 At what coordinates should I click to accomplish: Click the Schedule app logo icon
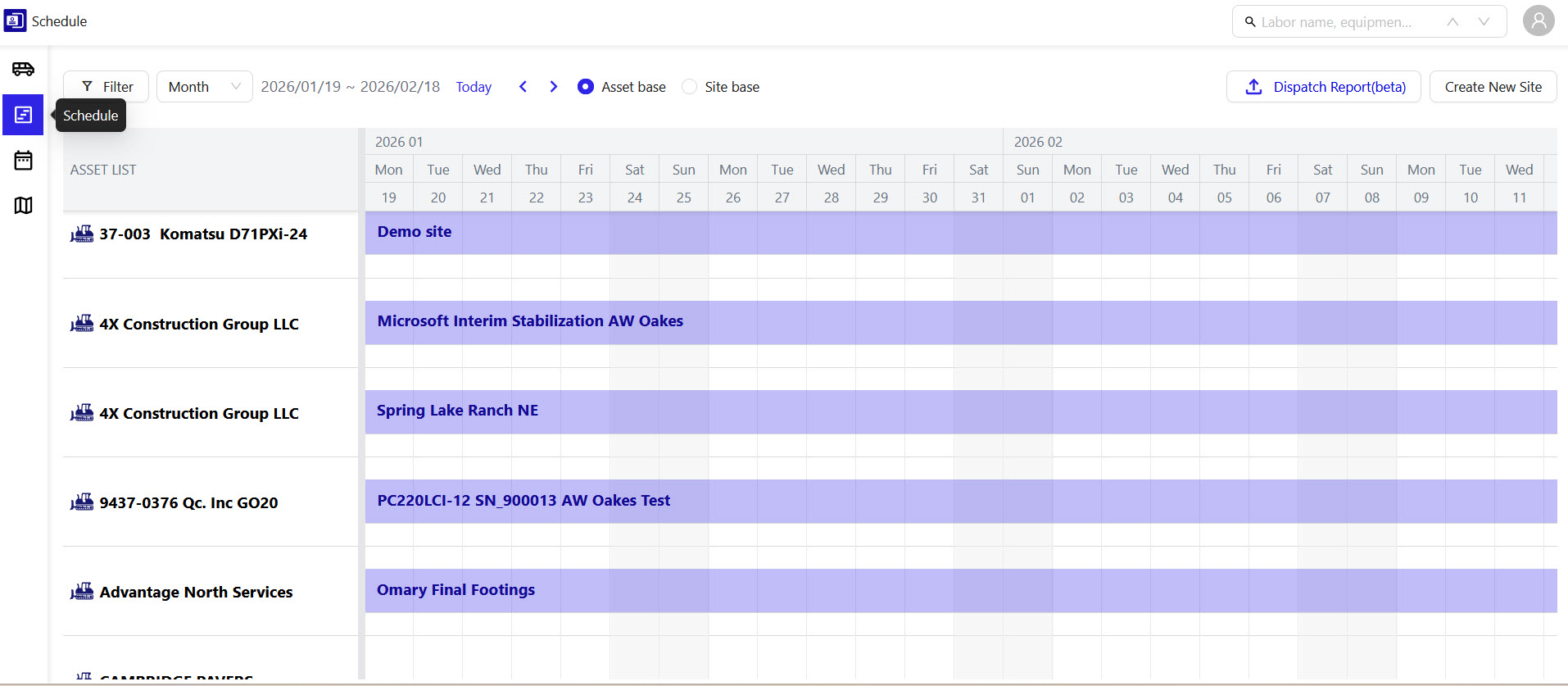point(15,20)
